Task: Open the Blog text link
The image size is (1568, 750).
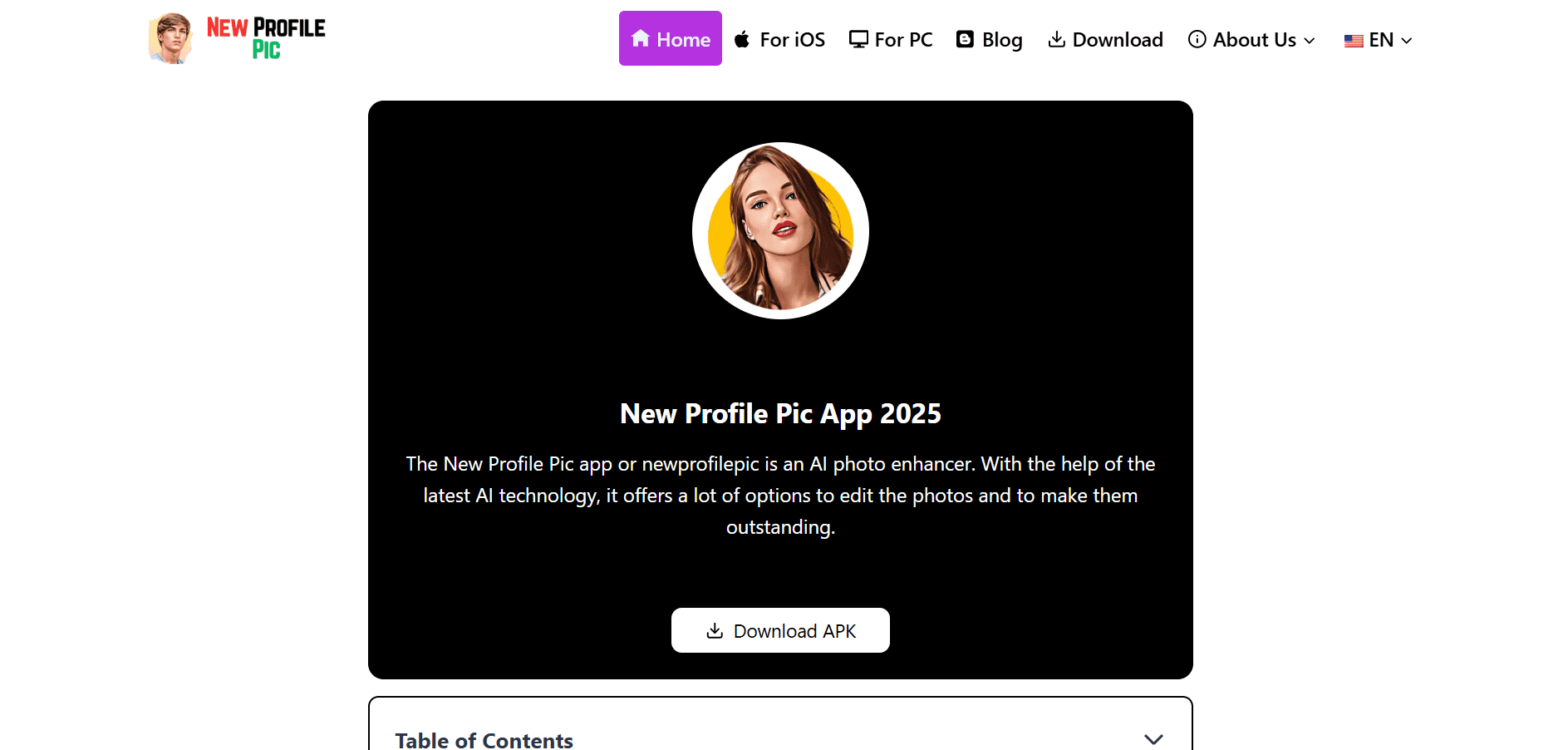Action: pos(1002,40)
